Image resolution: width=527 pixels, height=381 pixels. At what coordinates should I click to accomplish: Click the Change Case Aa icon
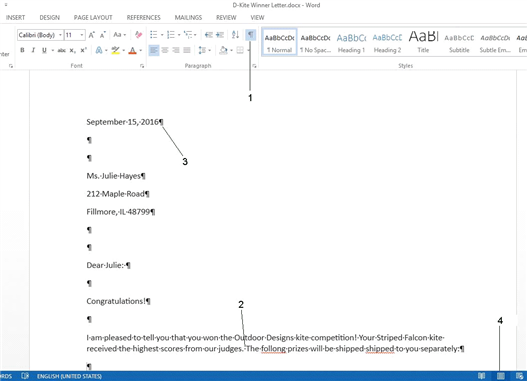[x=117, y=35]
